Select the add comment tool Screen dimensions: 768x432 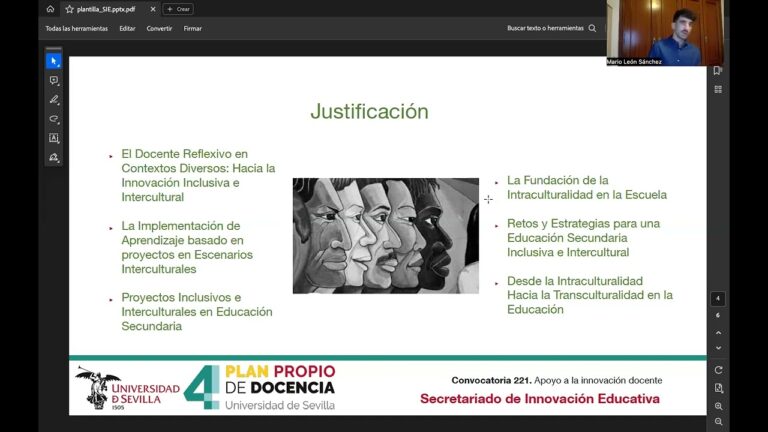coord(54,80)
